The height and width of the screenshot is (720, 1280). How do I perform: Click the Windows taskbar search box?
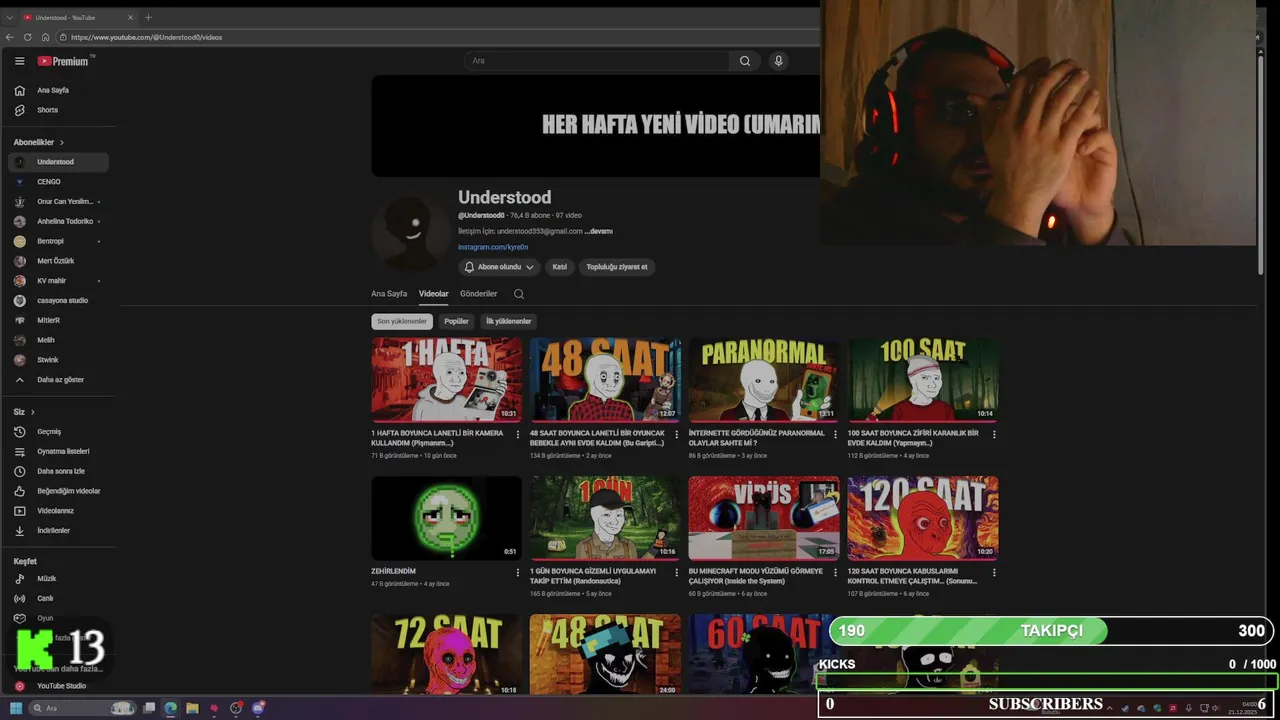[x=82, y=708]
